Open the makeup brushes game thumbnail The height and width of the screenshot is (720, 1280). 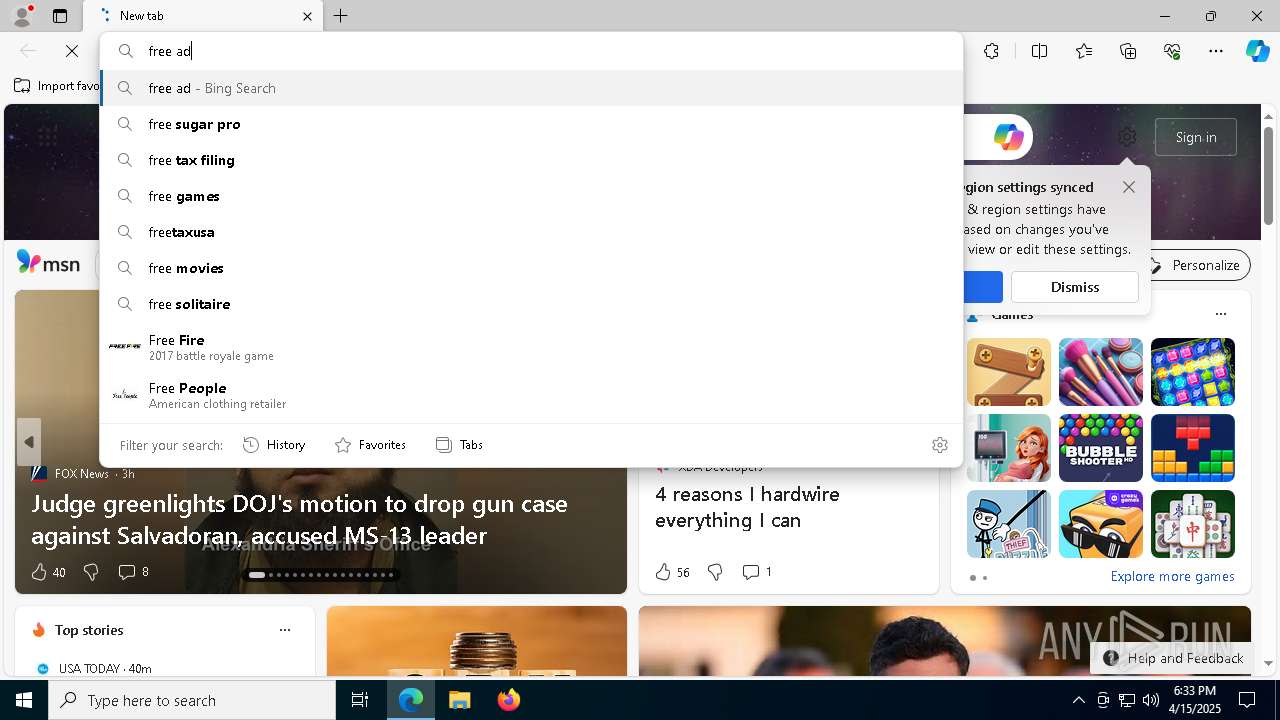1101,372
